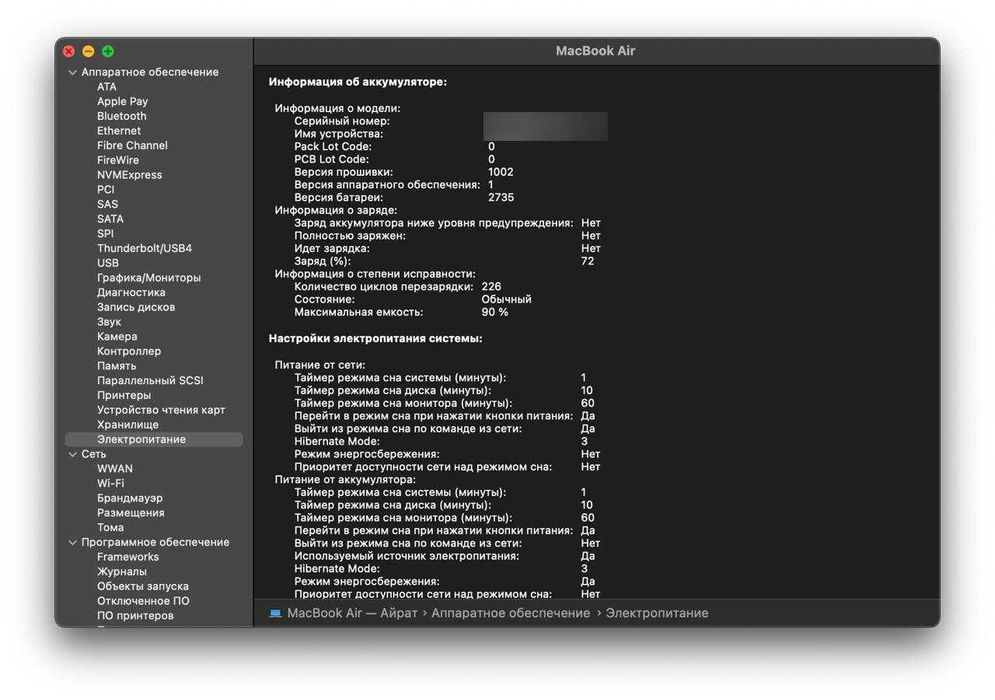Collapse the Программное обеспечение section
Screen dimensions: 995x700
pyautogui.click(x=72, y=543)
